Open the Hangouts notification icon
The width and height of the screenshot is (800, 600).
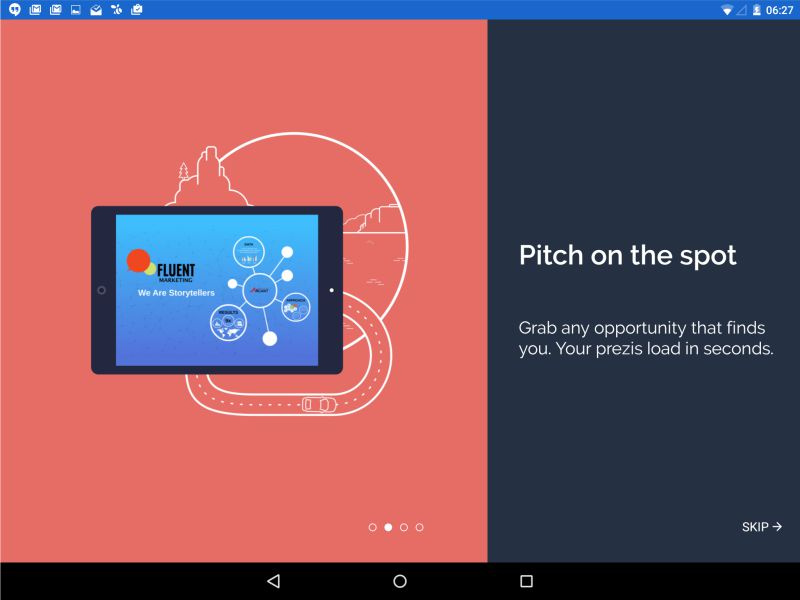[x=15, y=9]
